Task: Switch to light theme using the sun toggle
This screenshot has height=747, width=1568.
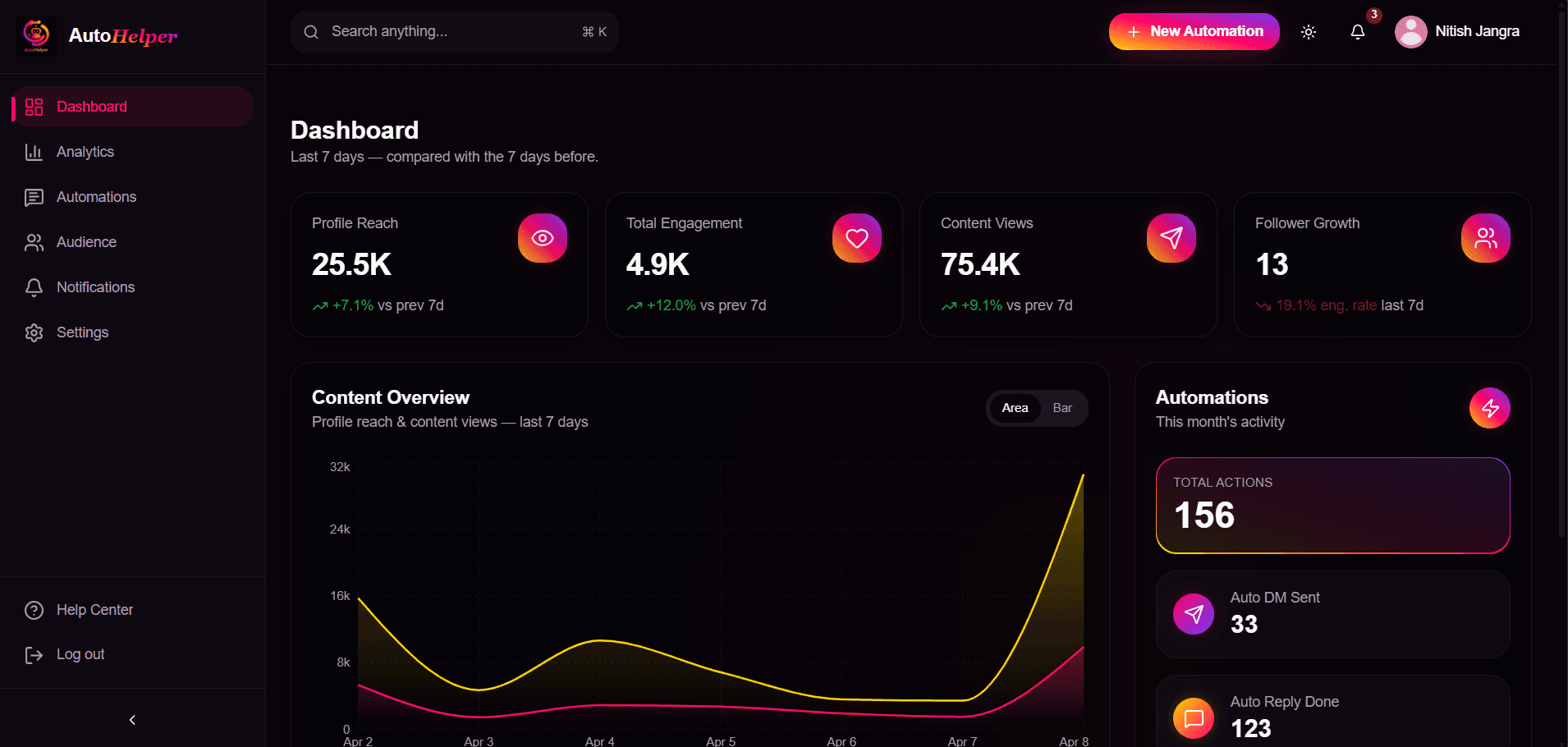Action: click(x=1308, y=31)
